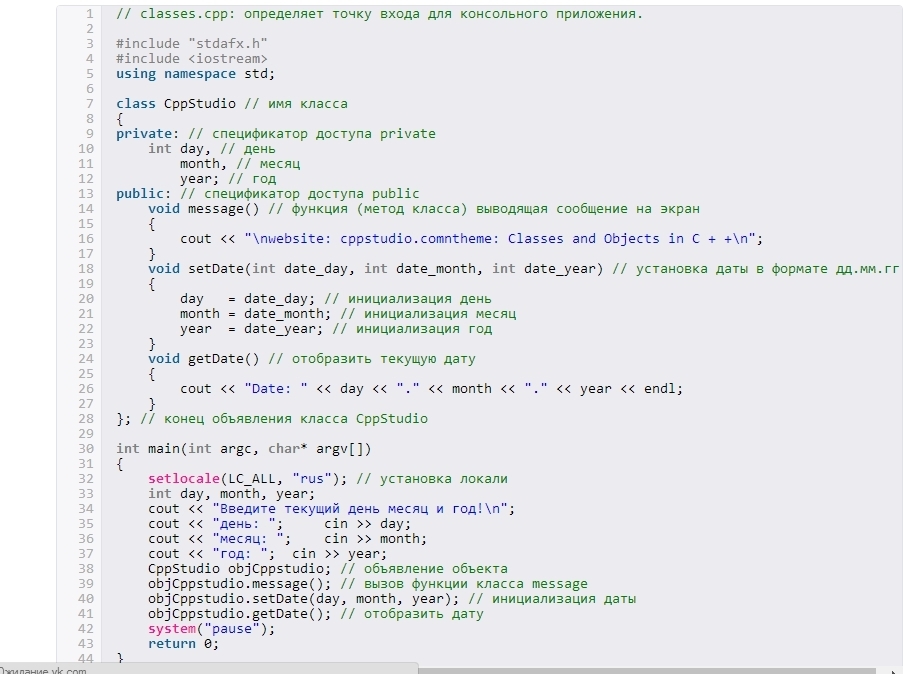
Task: Click the comment "// инициализация месяц"
Action: (428, 313)
